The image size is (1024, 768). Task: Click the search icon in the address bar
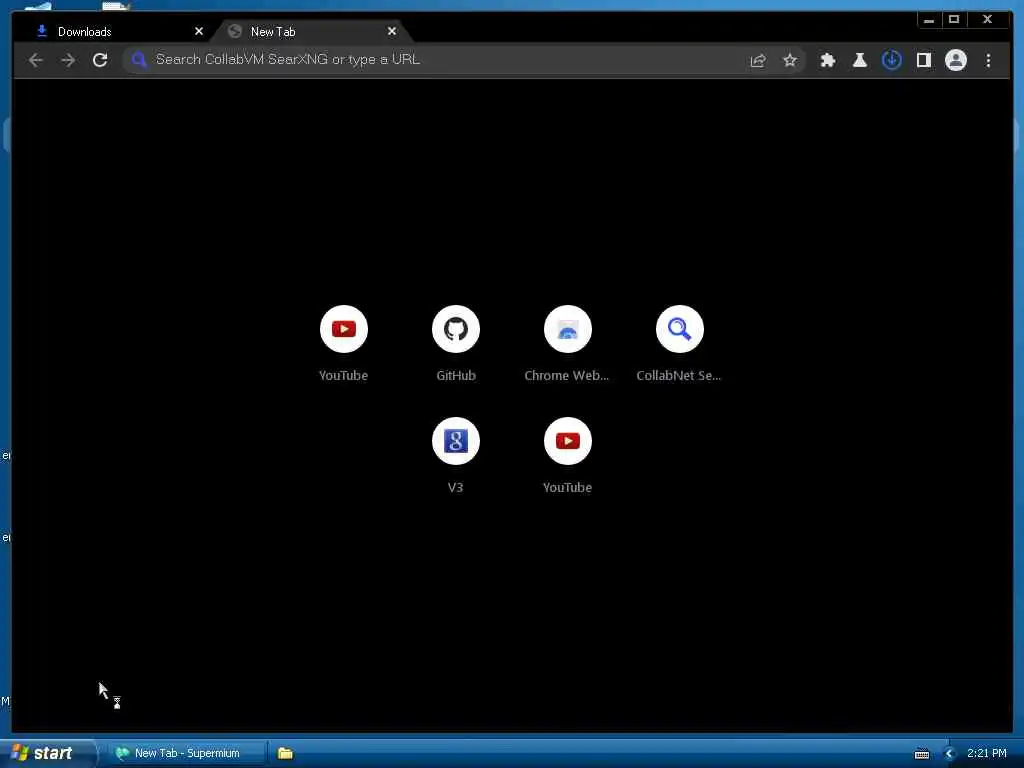click(138, 59)
